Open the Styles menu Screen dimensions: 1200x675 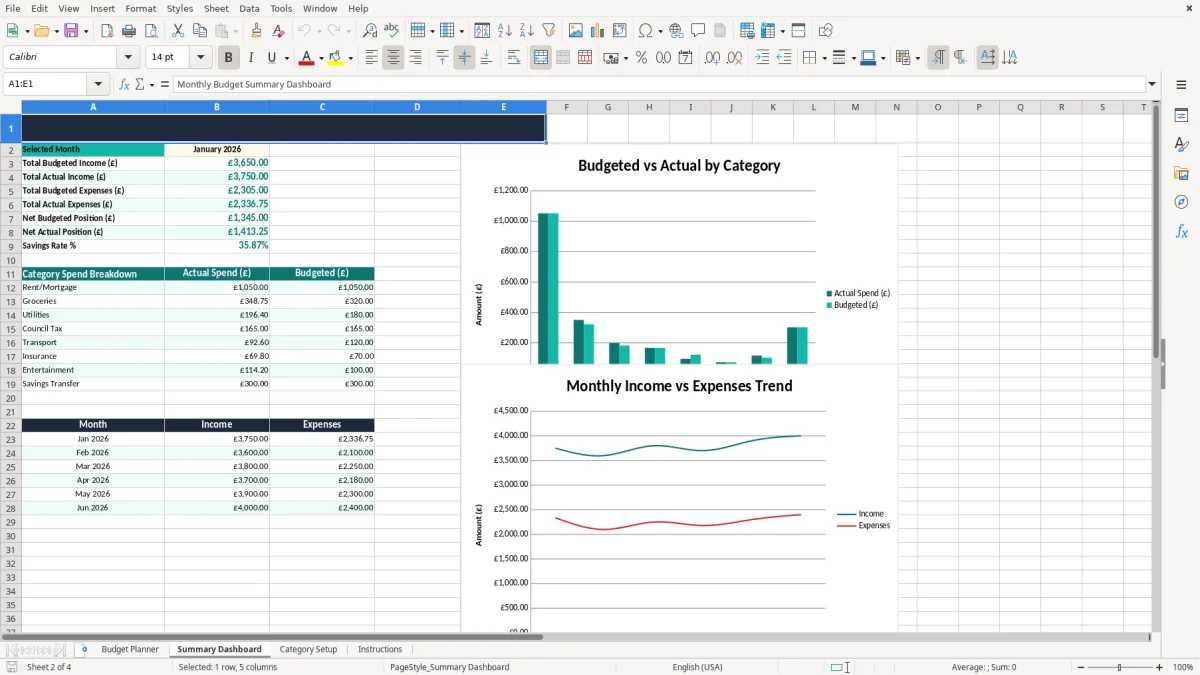point(180,8)
